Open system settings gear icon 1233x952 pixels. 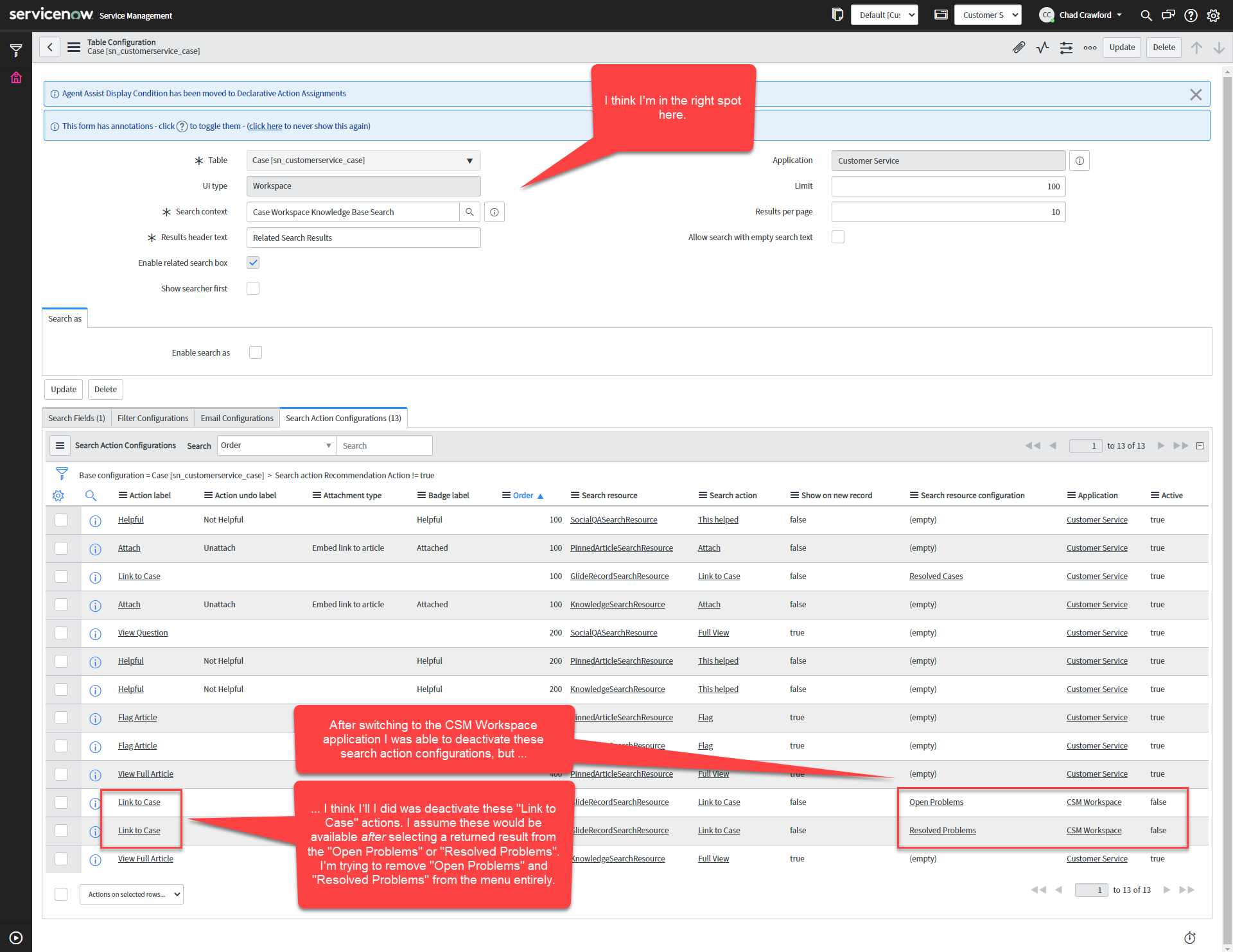[1213, 15]
